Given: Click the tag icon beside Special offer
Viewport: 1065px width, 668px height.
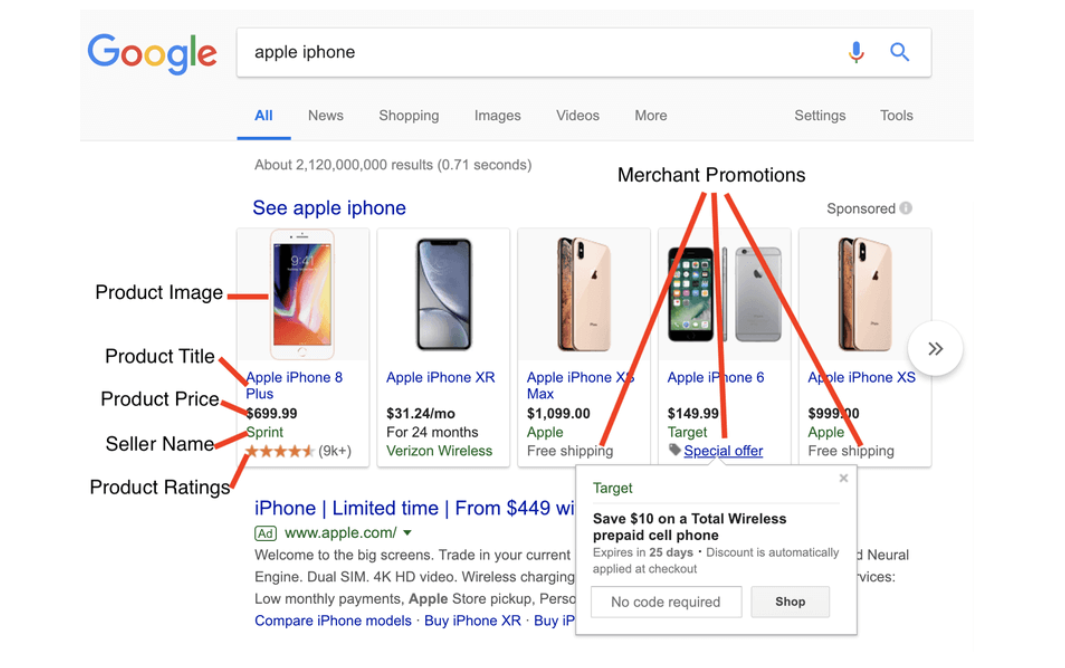Looking at the screenshot, I should click(x=675, y=451).
